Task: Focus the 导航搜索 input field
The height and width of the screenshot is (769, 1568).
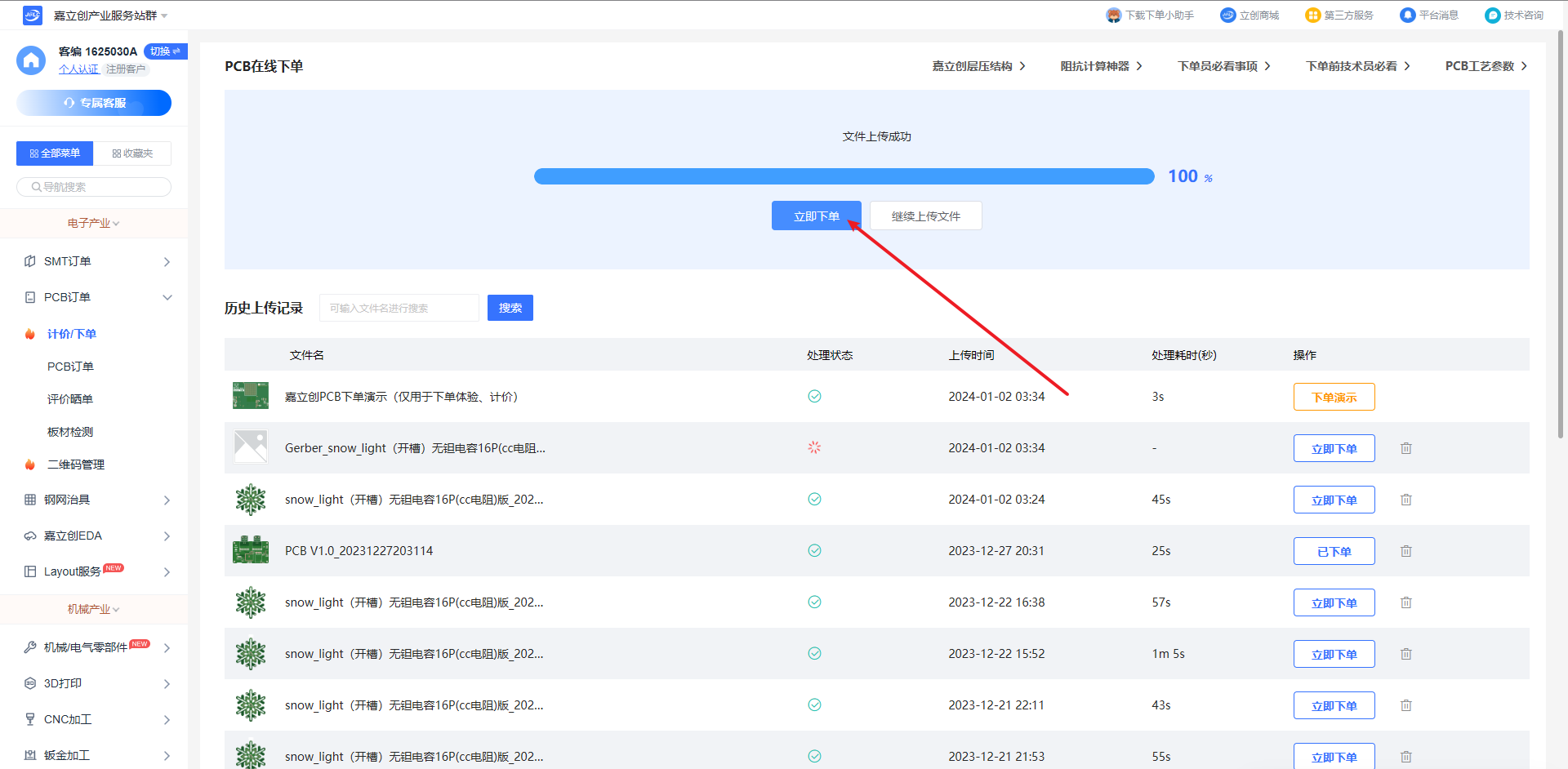Action: (94, 187)
